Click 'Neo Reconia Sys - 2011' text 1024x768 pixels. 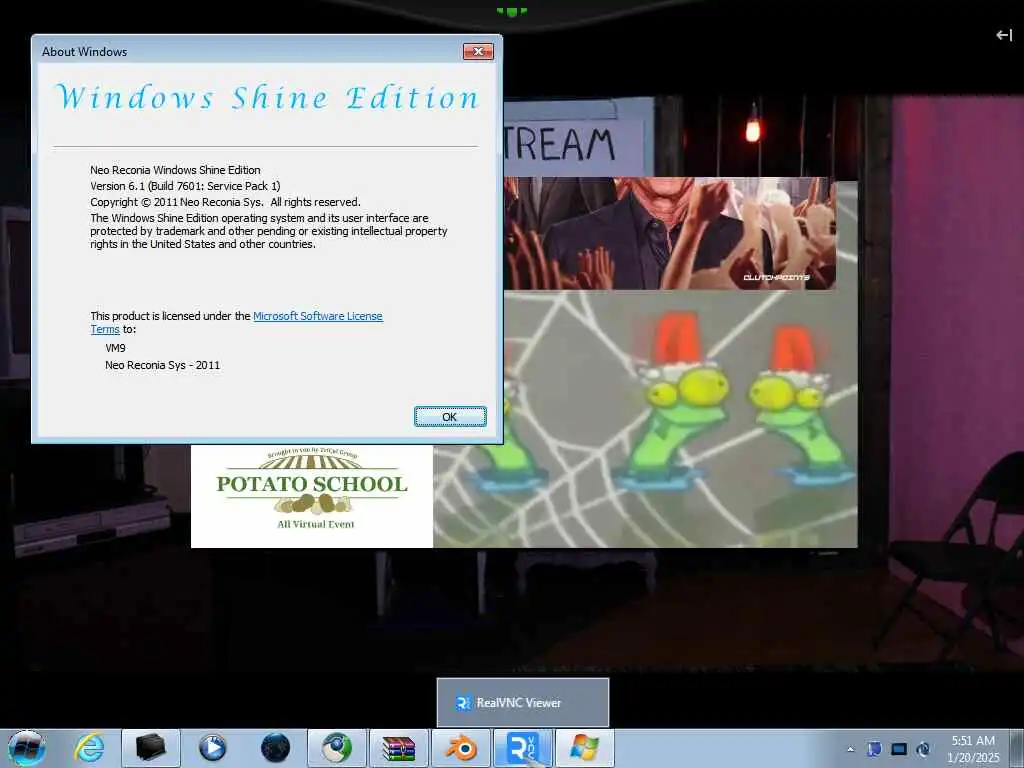(163, 365)
